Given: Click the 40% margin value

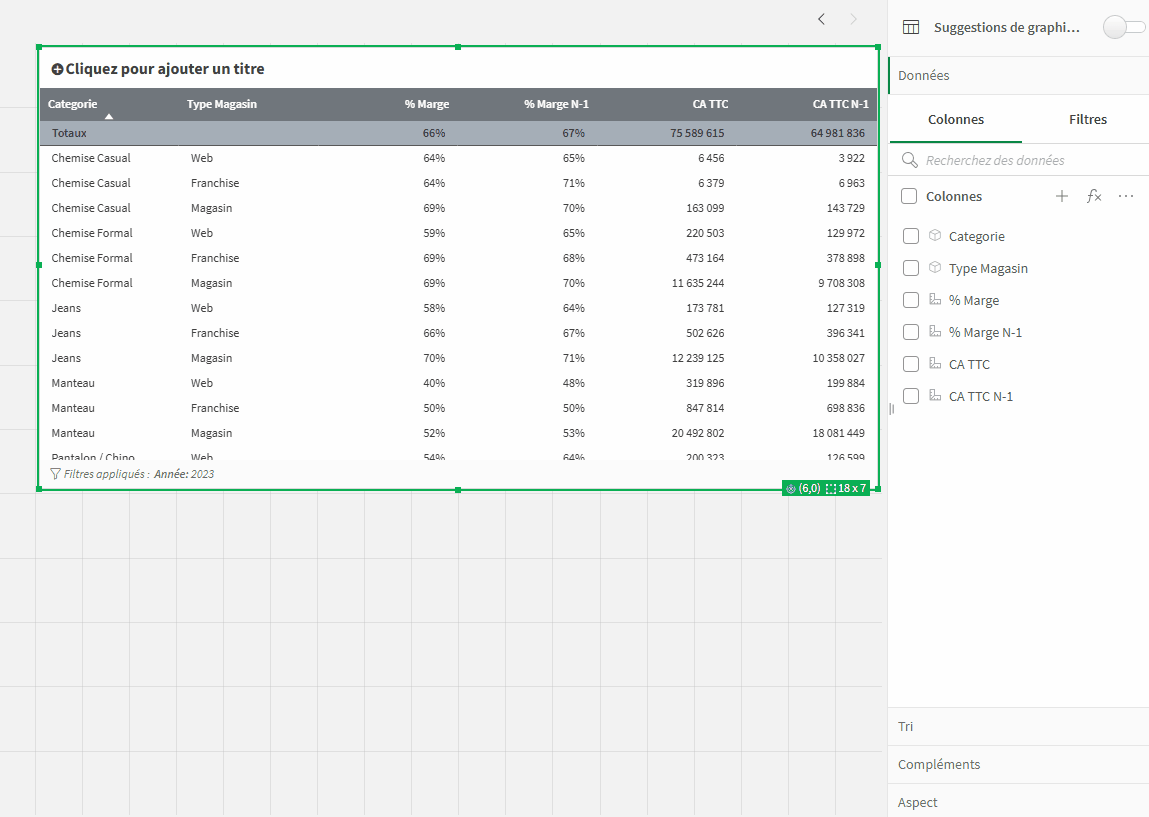Looking at the screenshot, I should pos(434,383).
